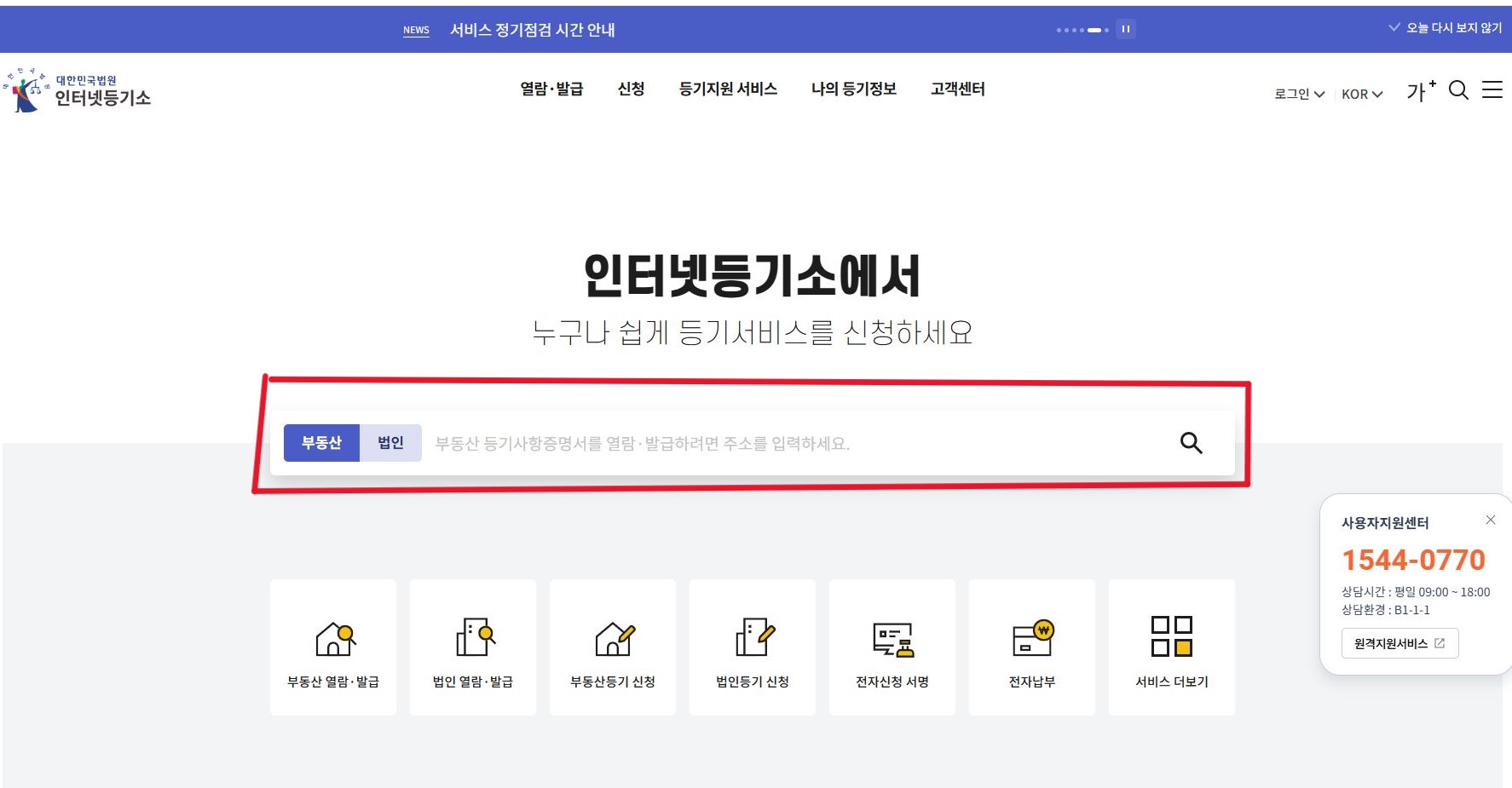Viewport: 1512px width, 788px height.
Task: Open the 전자납부 payment icon
Action: coord(1031,647)
